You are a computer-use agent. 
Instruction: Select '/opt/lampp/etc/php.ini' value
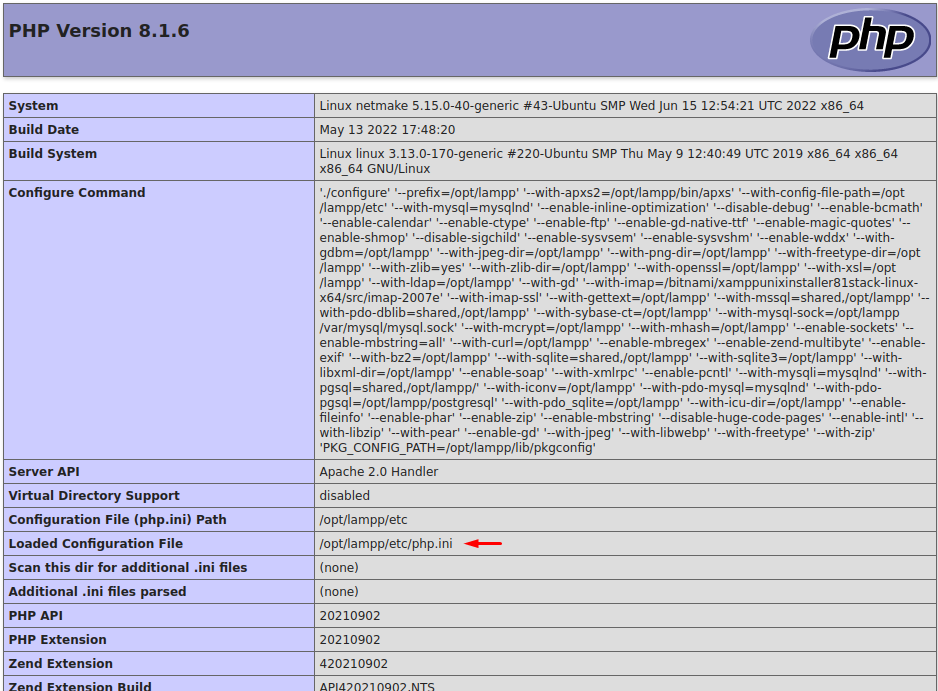click(386, 543)
